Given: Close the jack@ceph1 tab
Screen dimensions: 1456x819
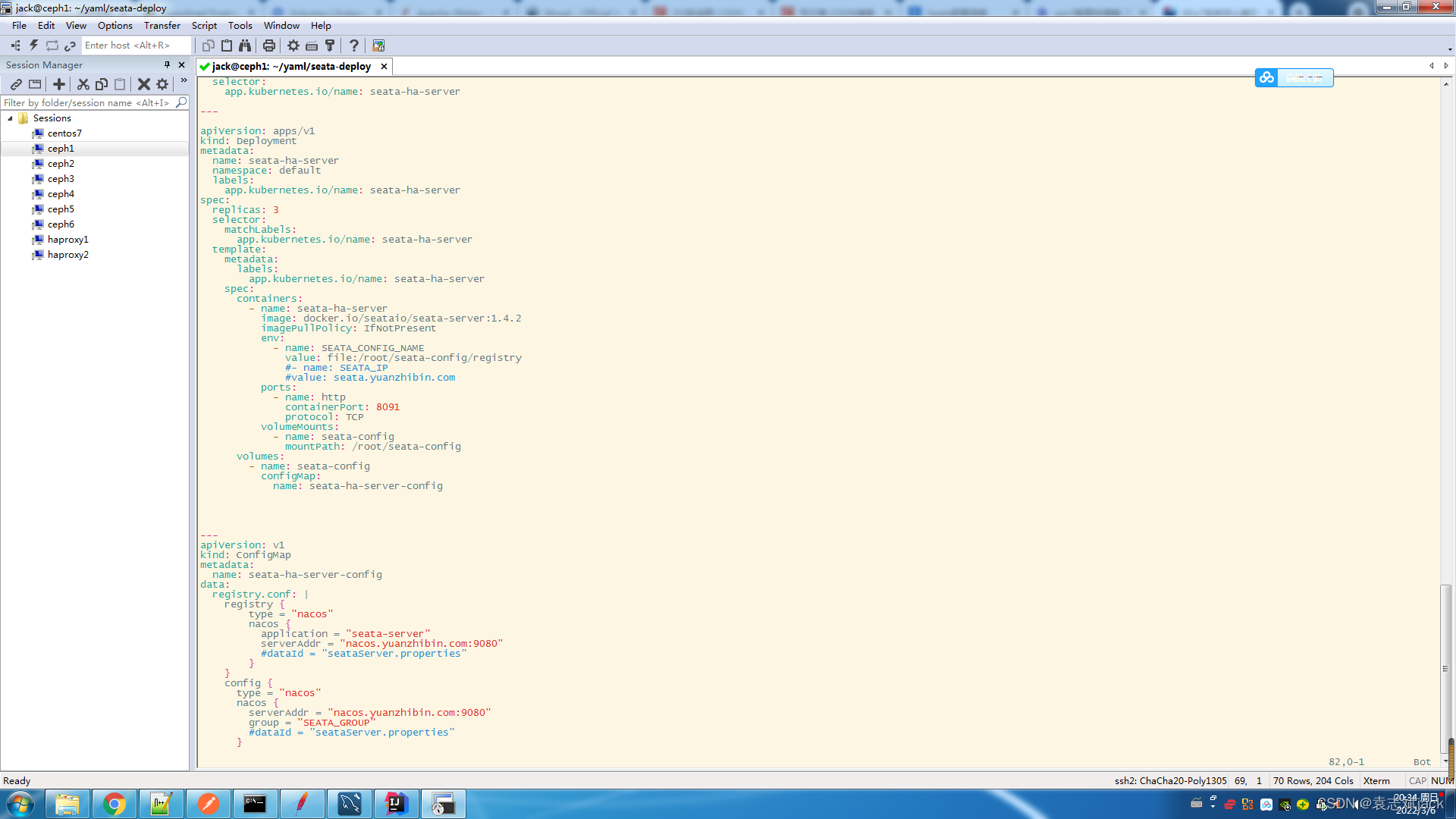Looking at the screenshot, I should pyautogui.click(x=384, y=67).
